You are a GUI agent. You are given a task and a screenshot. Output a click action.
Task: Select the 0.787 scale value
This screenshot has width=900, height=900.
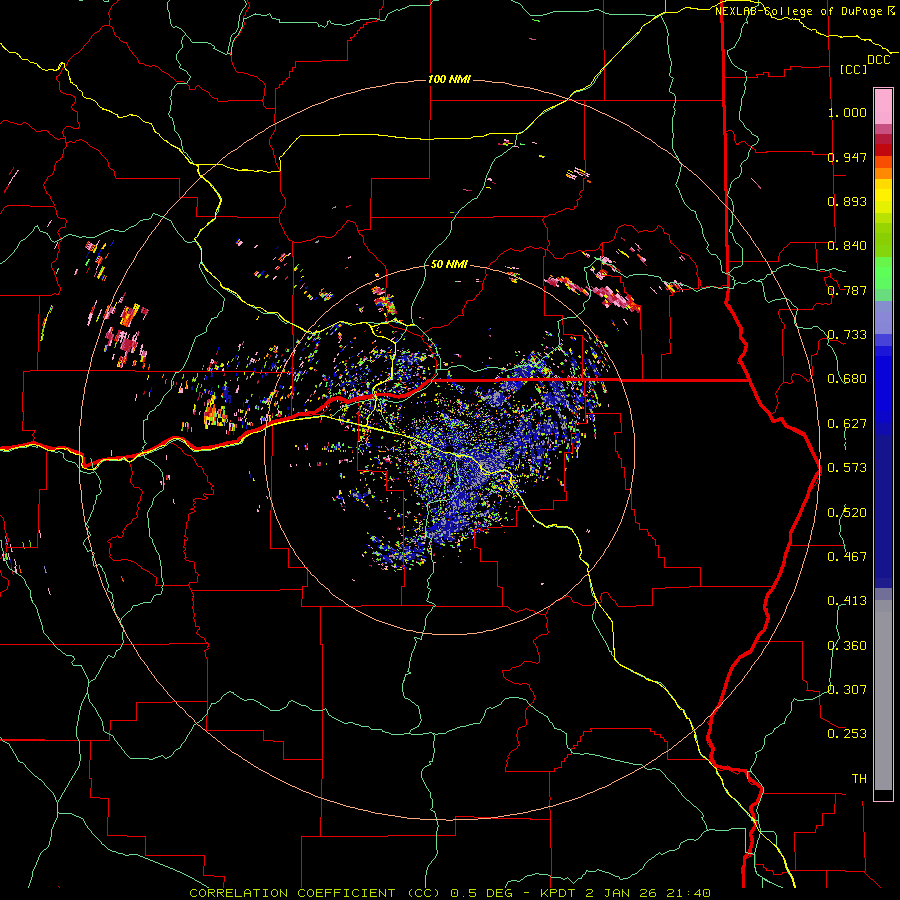(x=847, y=290)
